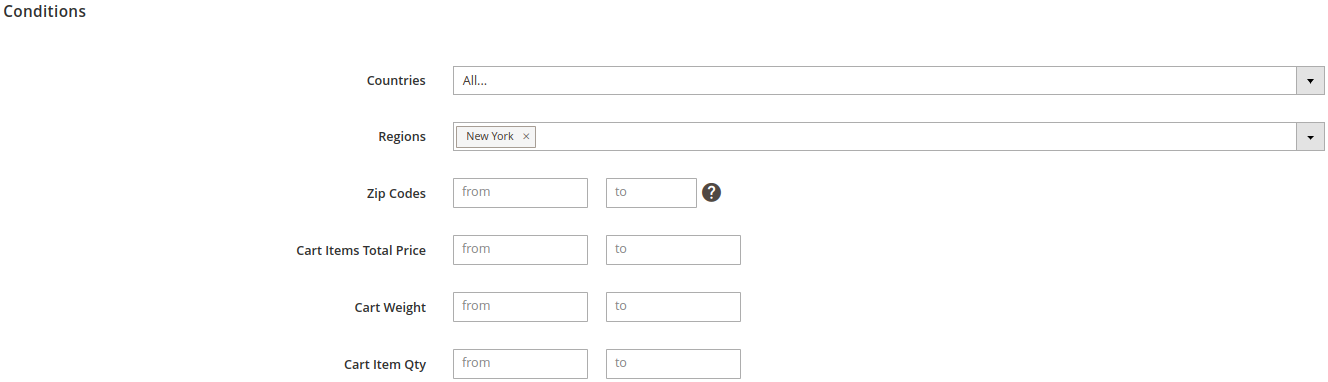Image resolution: width=1328 pixels, height=382 pixels.
Task: Click the Countries field label
Action: pos(396,81)
